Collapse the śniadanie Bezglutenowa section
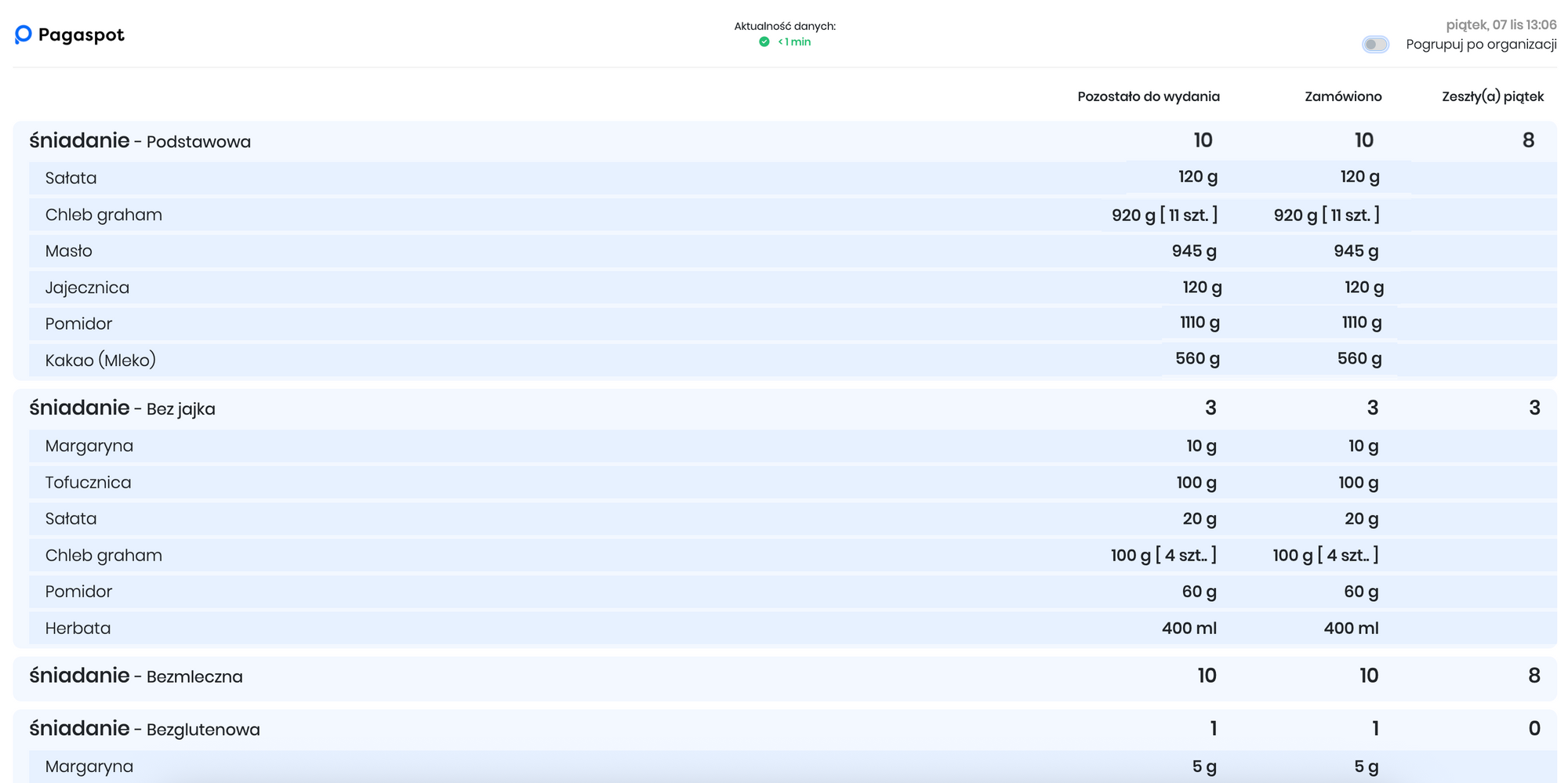The image size is (1568, 783). [145, 729]
